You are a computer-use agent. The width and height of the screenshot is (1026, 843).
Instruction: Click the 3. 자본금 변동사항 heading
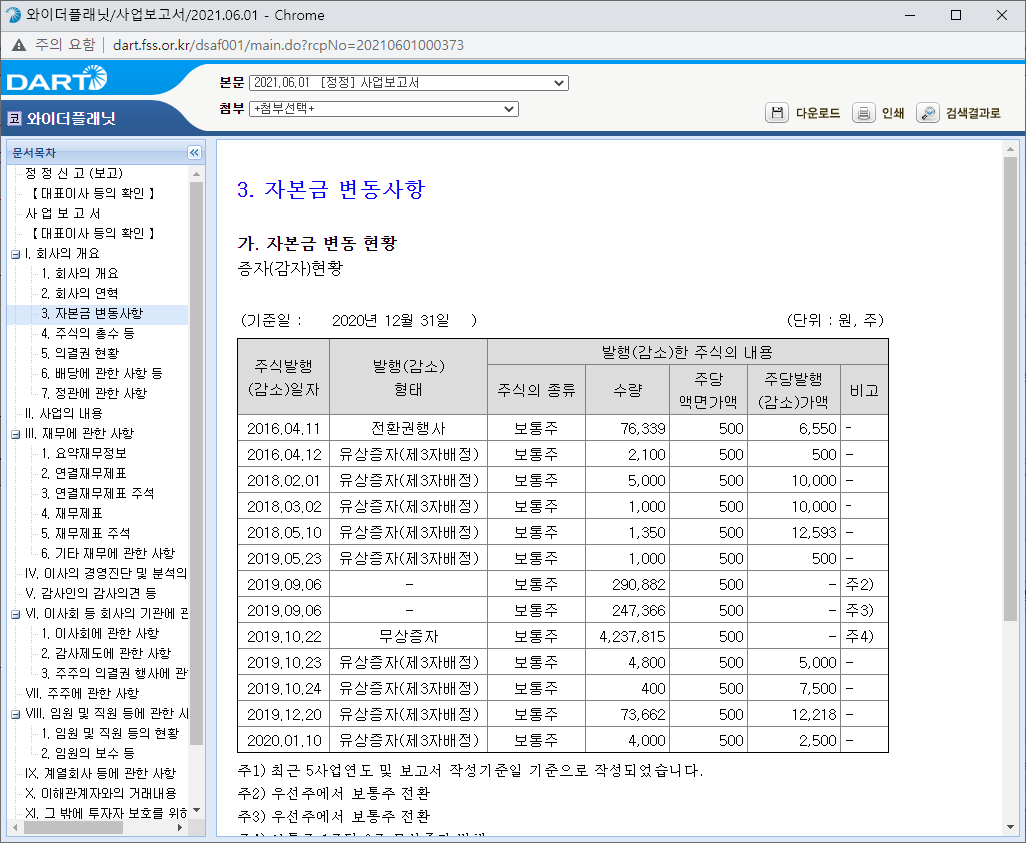(x=331, y=189)
